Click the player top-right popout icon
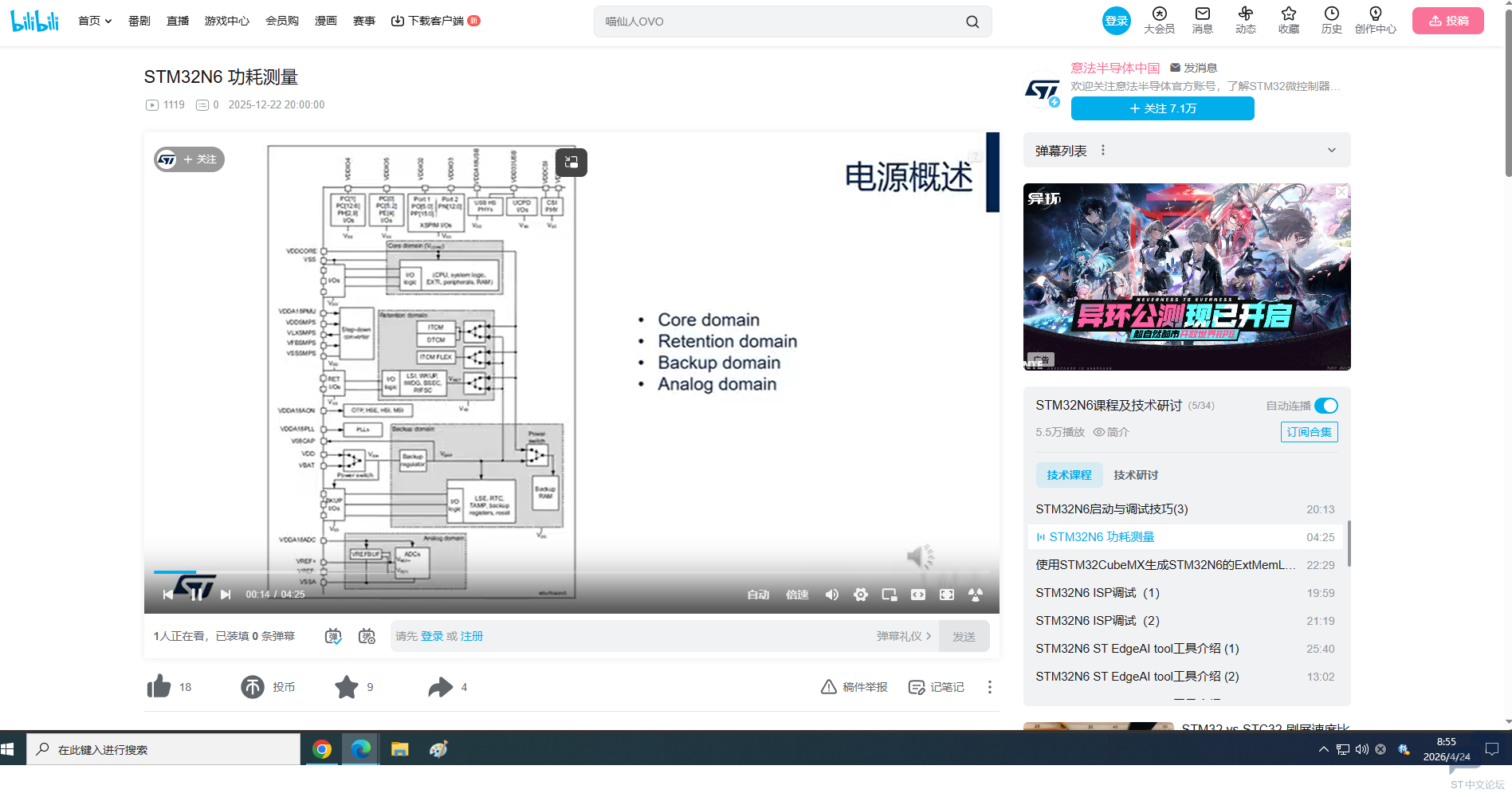Viewport: 1512px width, 797px height. (571, 163)
